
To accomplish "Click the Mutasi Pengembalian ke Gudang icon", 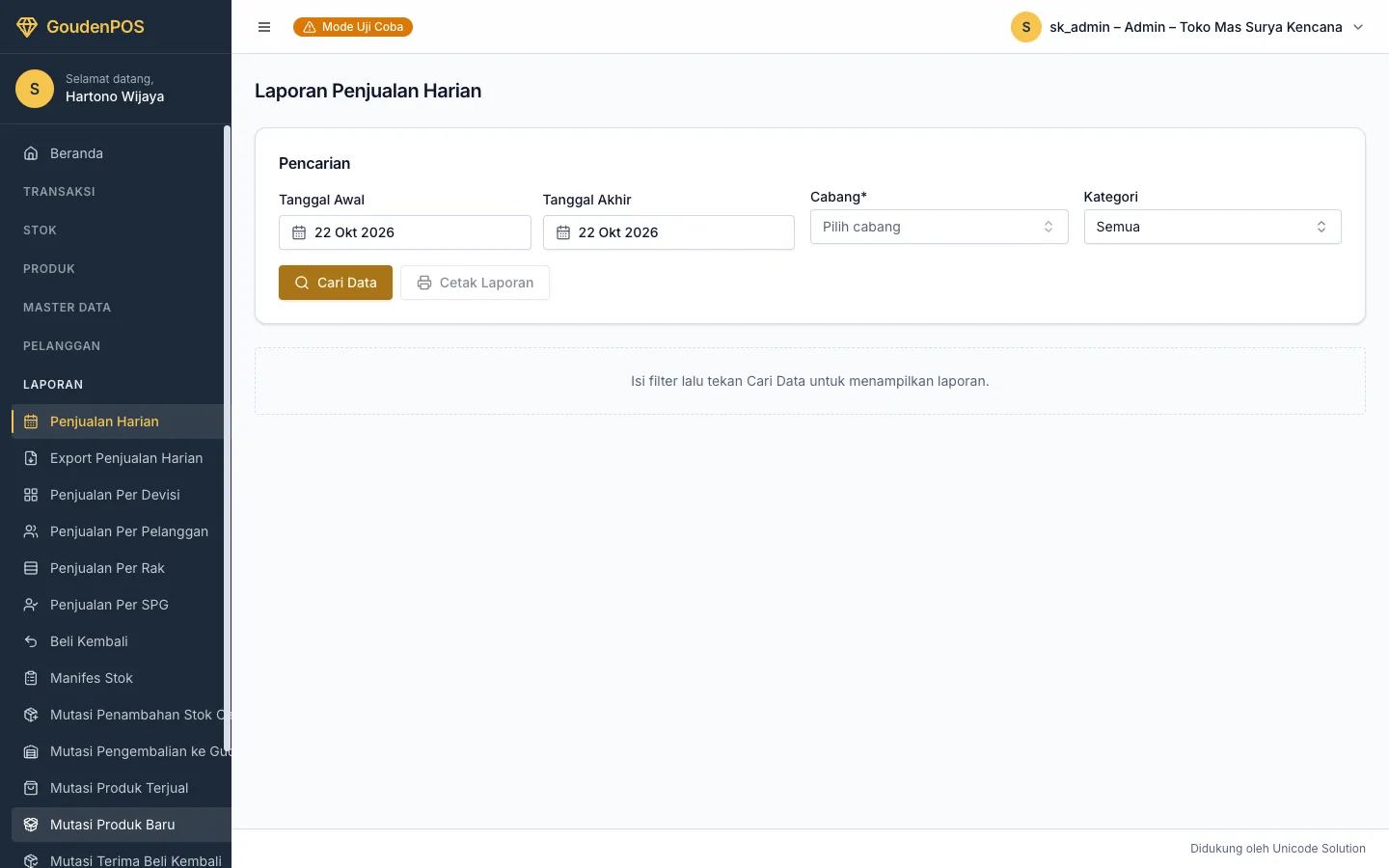I will point(31,751).
